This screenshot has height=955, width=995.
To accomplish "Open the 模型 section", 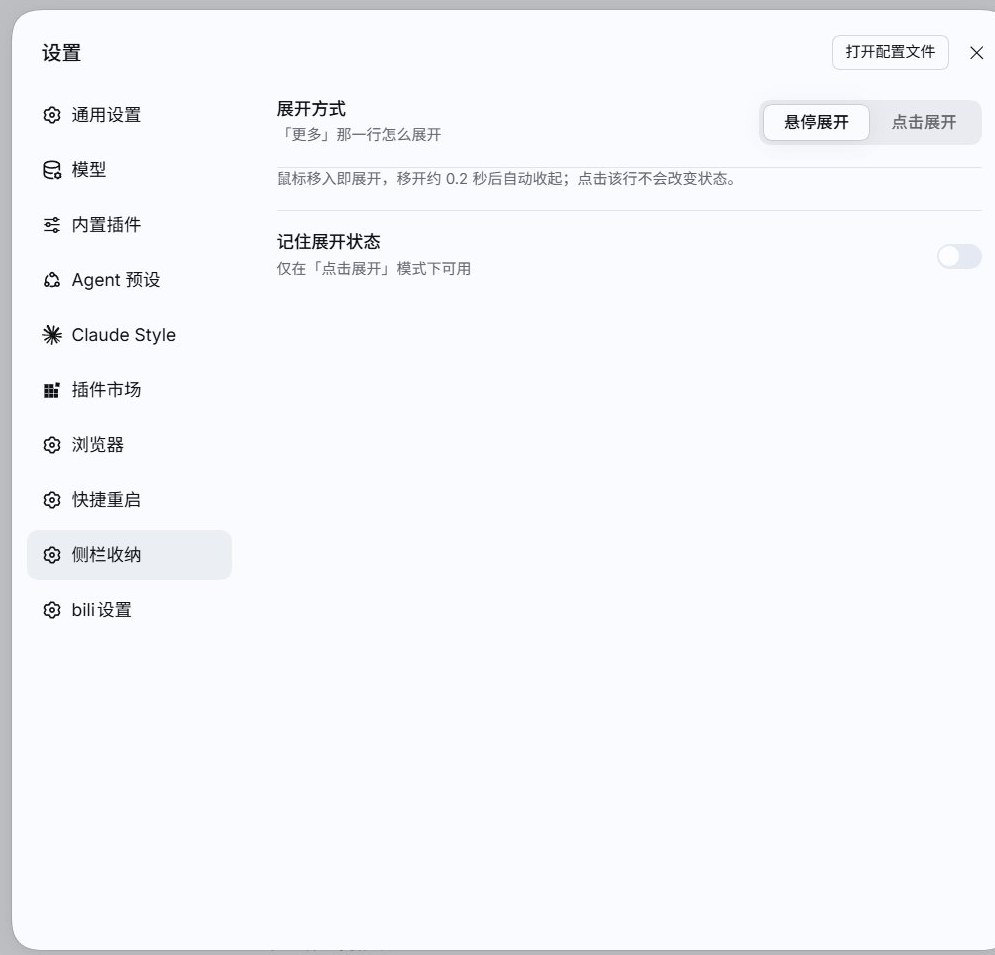I will click(129, 170).
